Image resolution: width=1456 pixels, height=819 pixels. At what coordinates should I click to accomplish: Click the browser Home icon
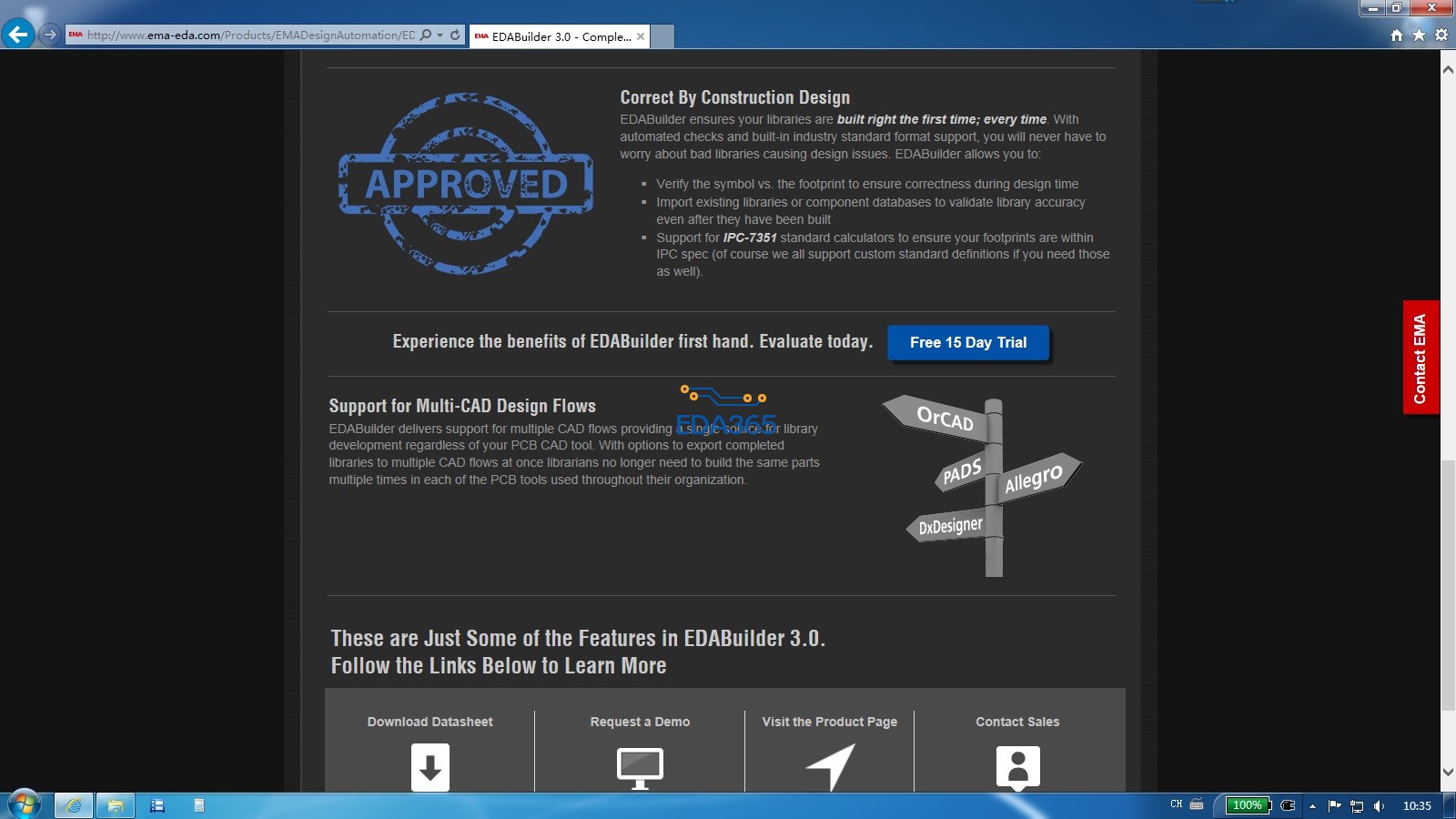(x=1397, y=35)
